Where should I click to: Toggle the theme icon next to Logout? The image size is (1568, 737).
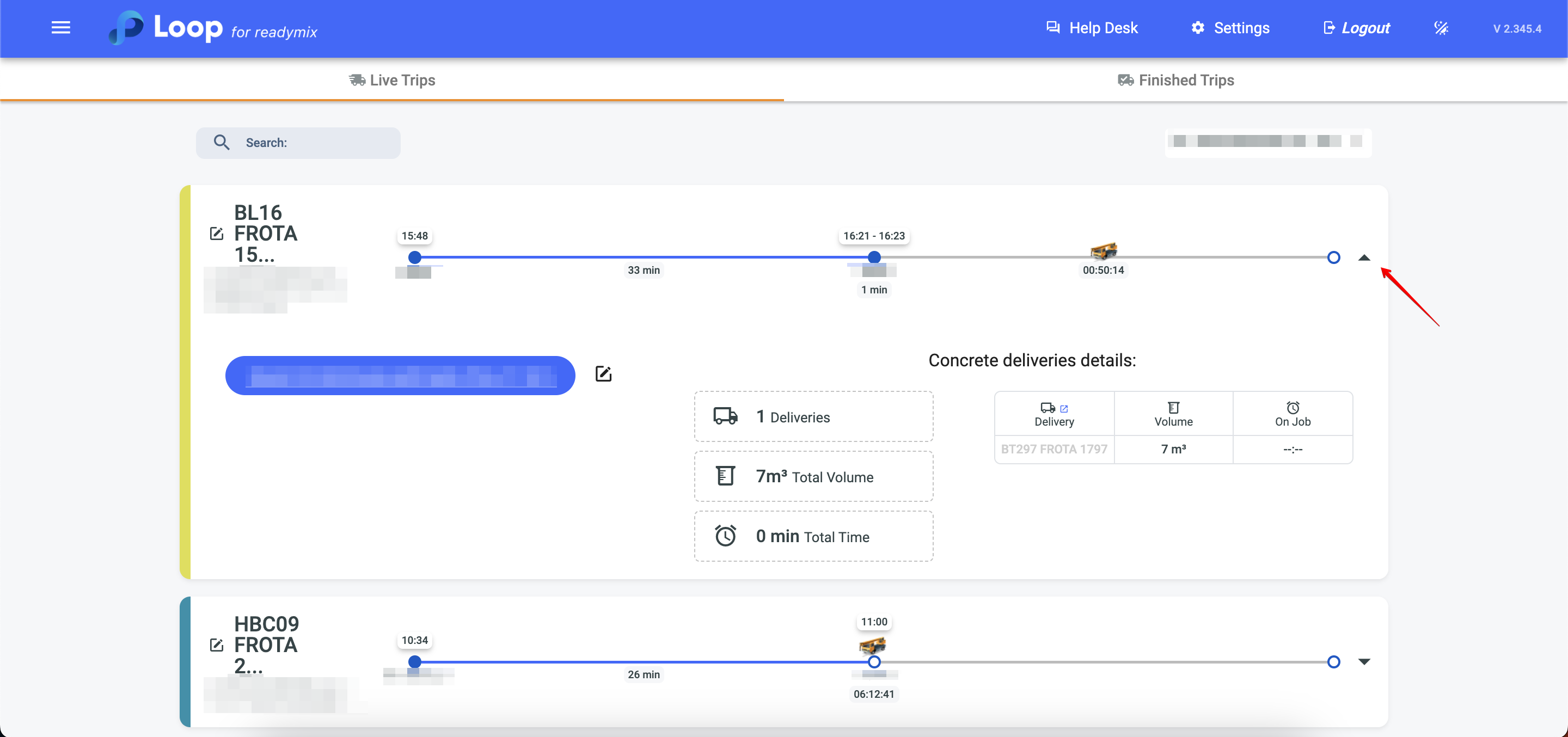(x=1441, y=28)
